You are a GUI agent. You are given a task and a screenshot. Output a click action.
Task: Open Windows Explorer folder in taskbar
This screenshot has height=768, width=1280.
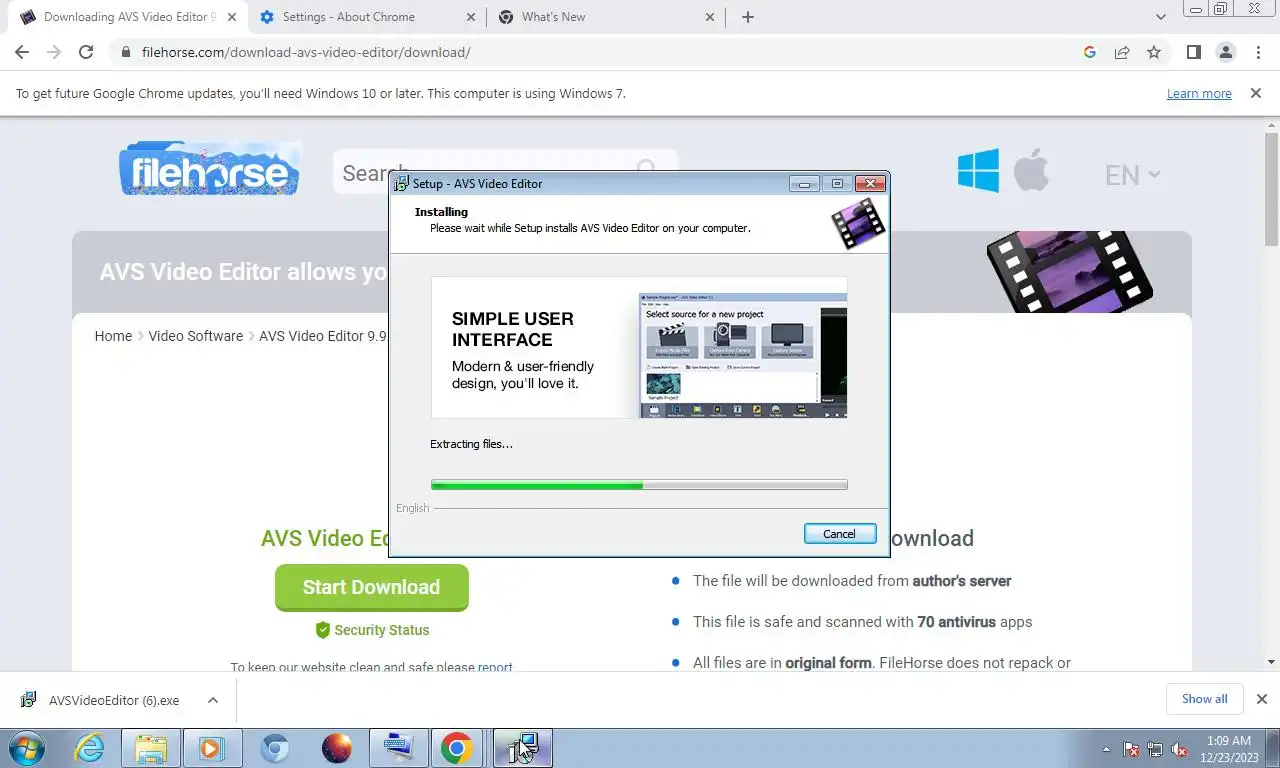(x=151, y=748)
